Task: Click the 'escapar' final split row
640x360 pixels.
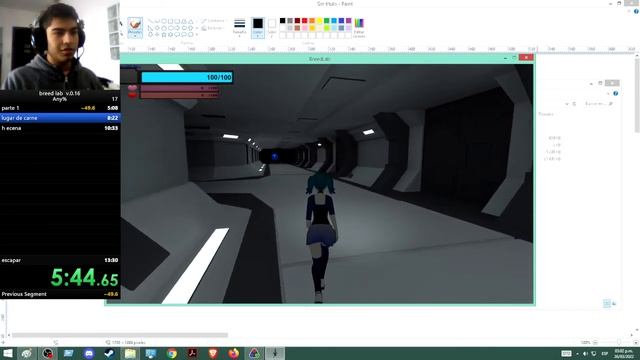Action: pyautogui.click(x=60, y=260)
